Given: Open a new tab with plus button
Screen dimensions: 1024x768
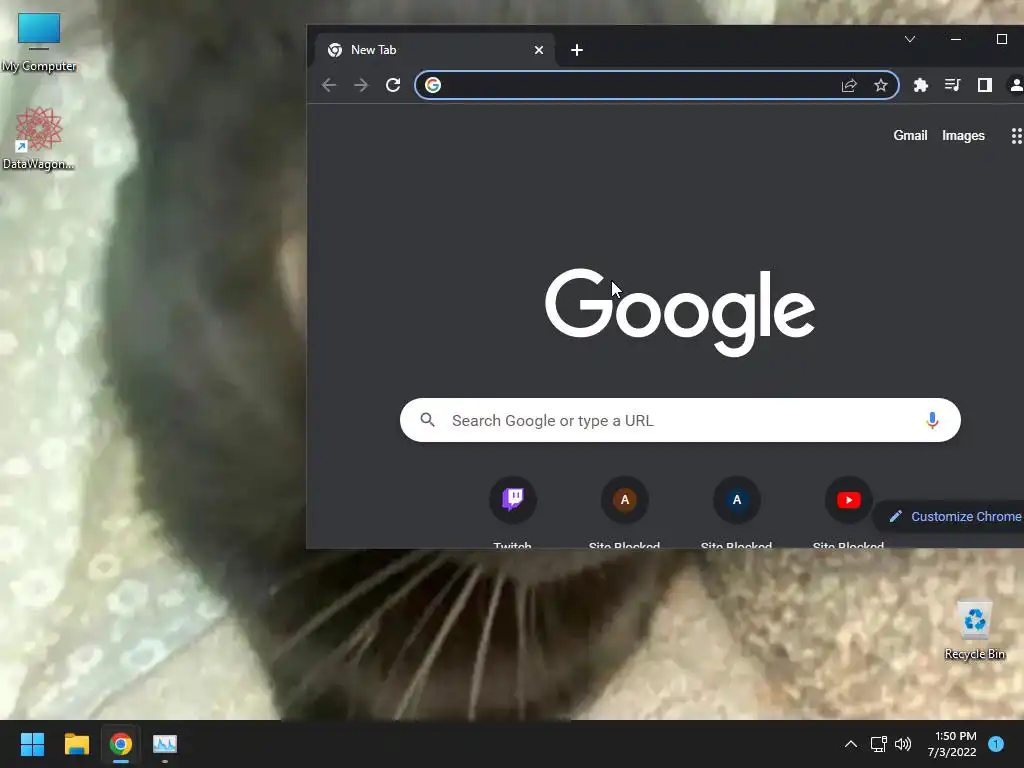Looking at the screenshot, I should click(577, 50).
